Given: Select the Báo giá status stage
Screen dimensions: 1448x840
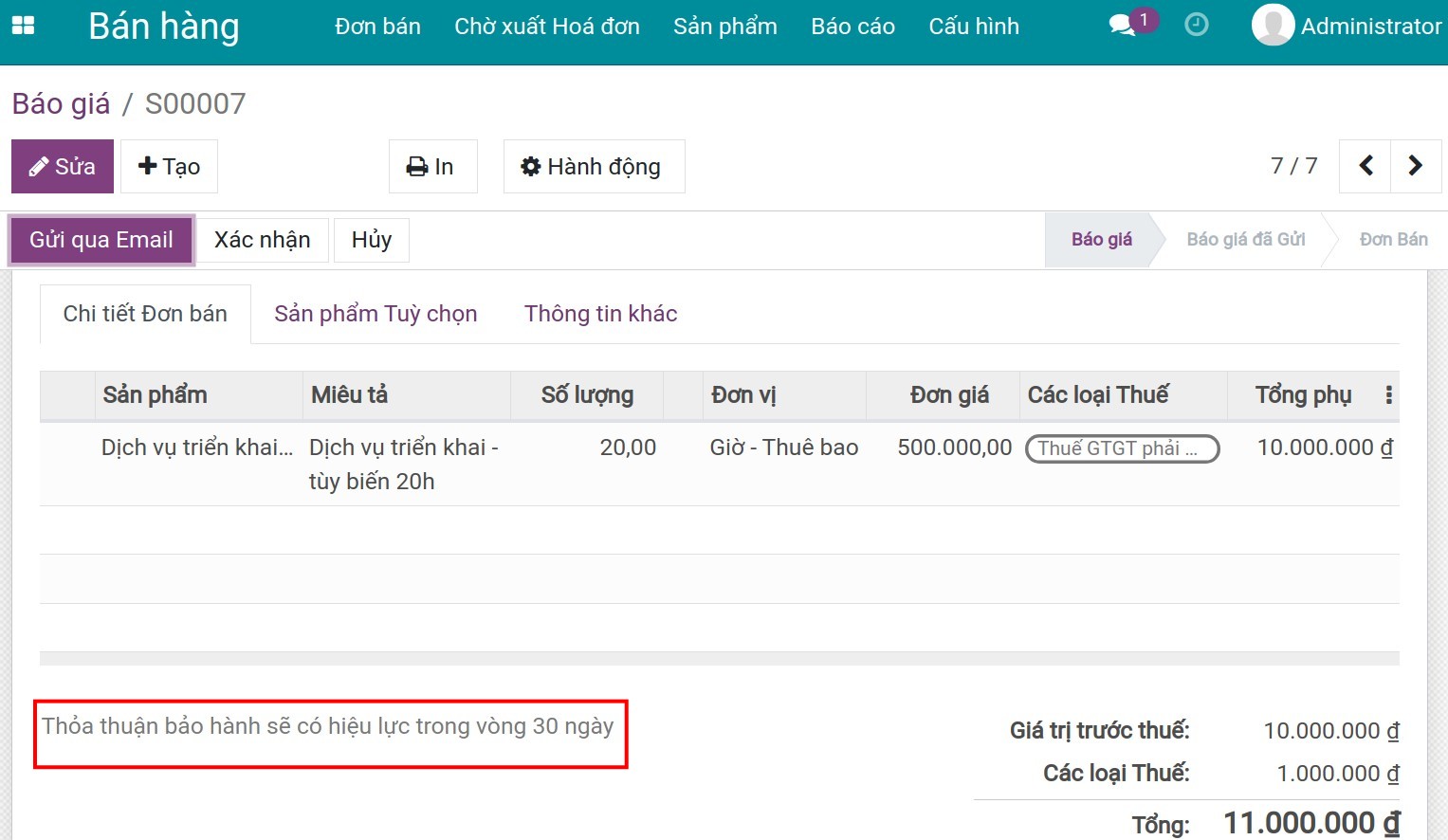Looking at the screenshot, I should point(1102,240).
